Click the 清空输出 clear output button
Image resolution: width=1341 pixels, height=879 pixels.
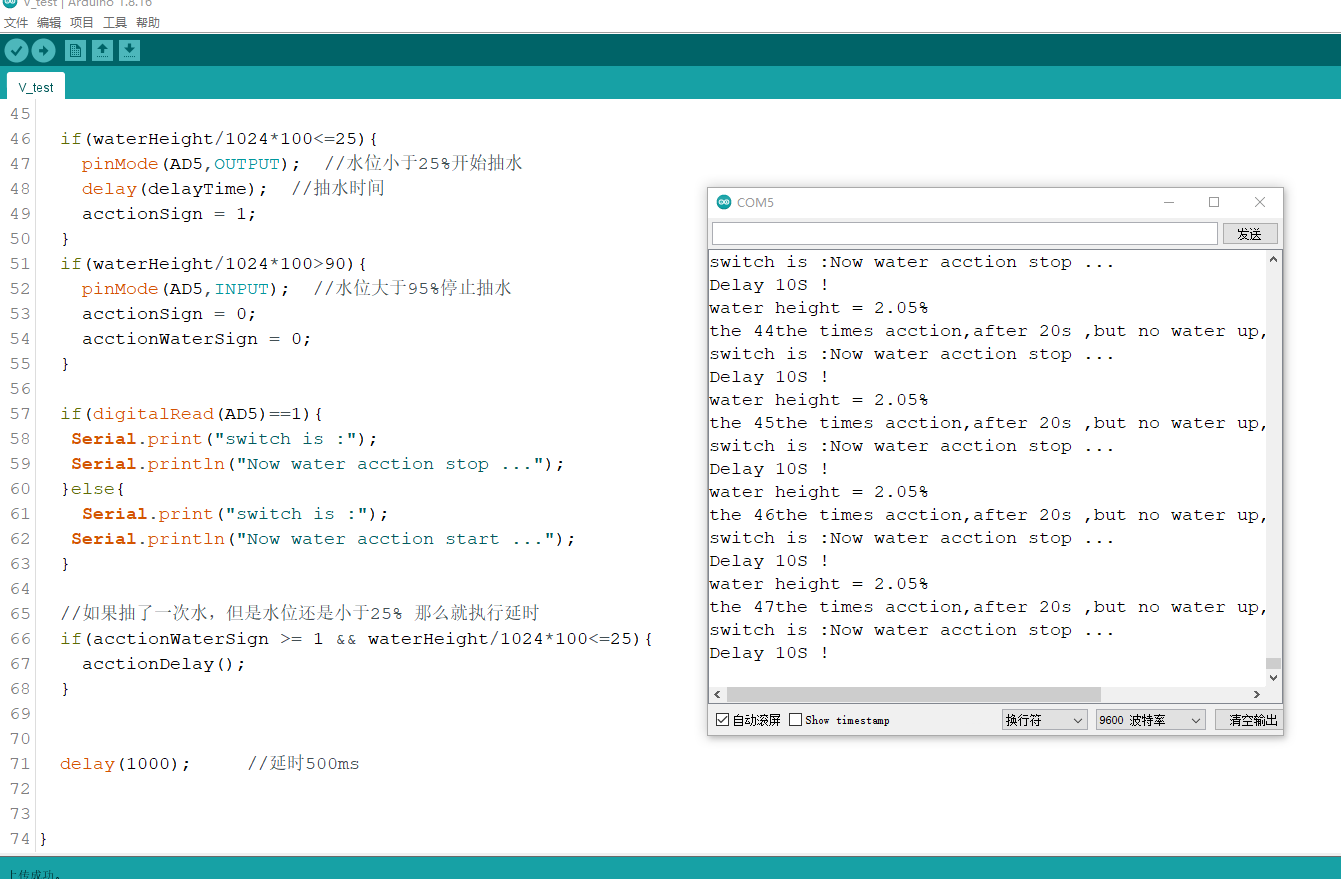coord(1249,720)
